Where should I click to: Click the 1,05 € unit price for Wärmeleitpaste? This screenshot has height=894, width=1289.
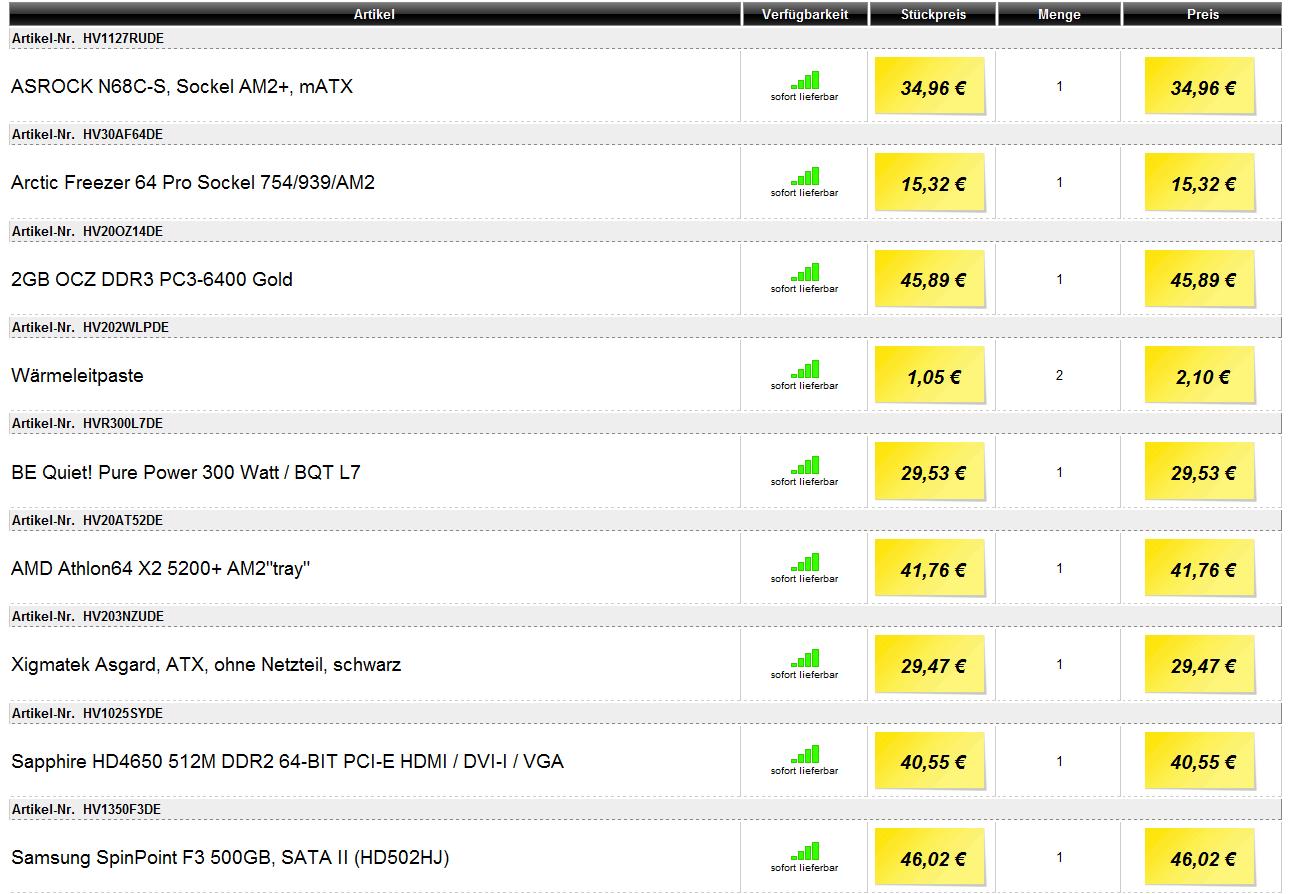point(933,377)
